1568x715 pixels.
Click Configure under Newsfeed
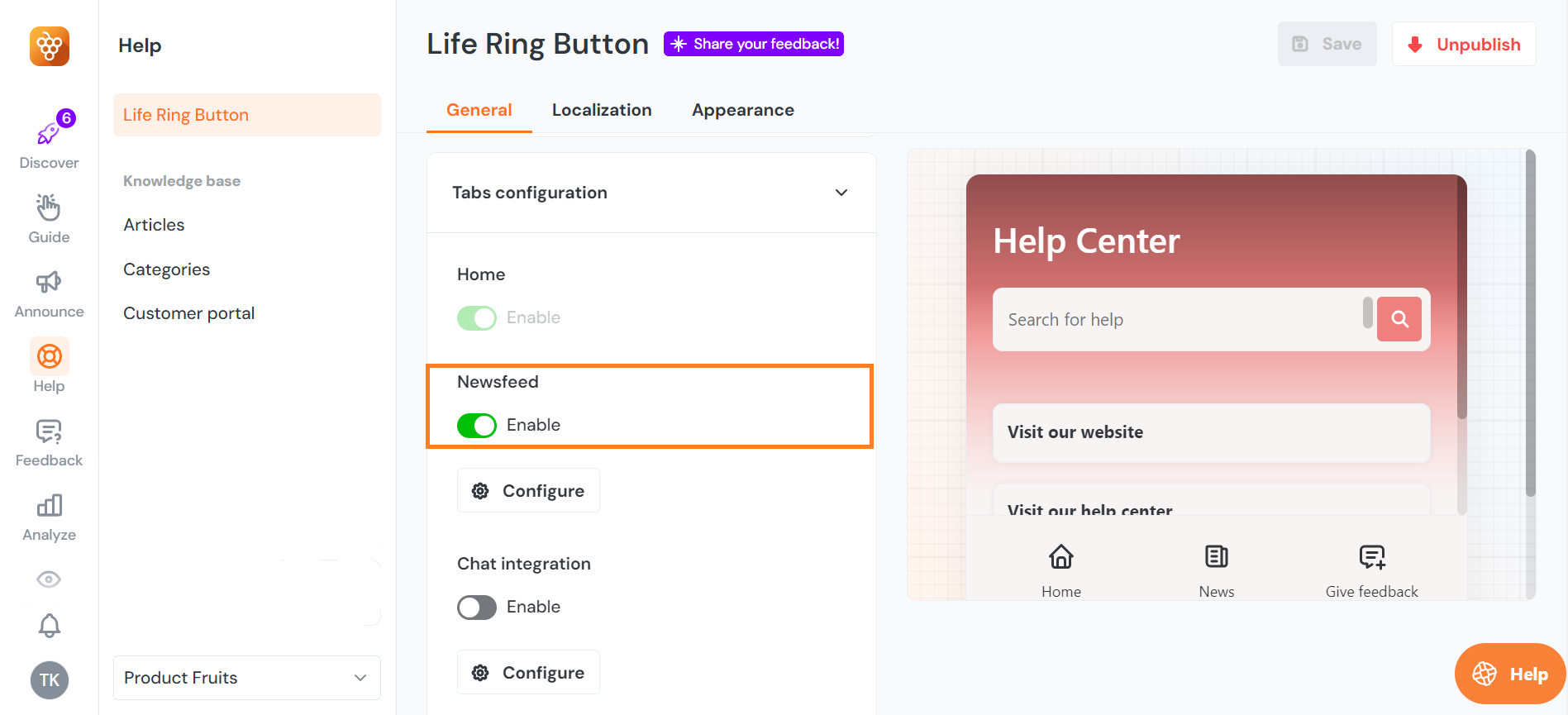click(528, 491)
